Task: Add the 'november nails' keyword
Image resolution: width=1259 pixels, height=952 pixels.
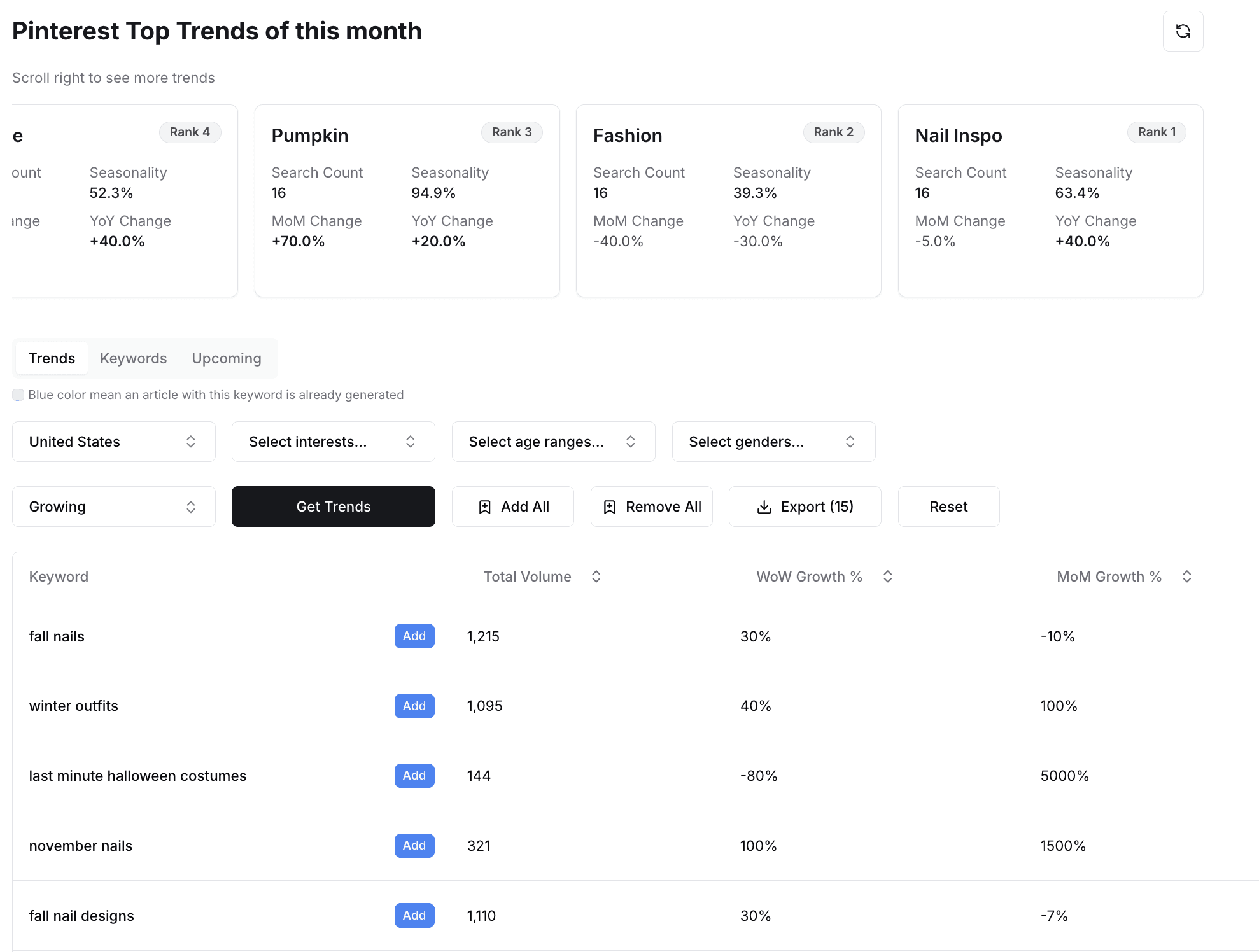Action: 414,845
